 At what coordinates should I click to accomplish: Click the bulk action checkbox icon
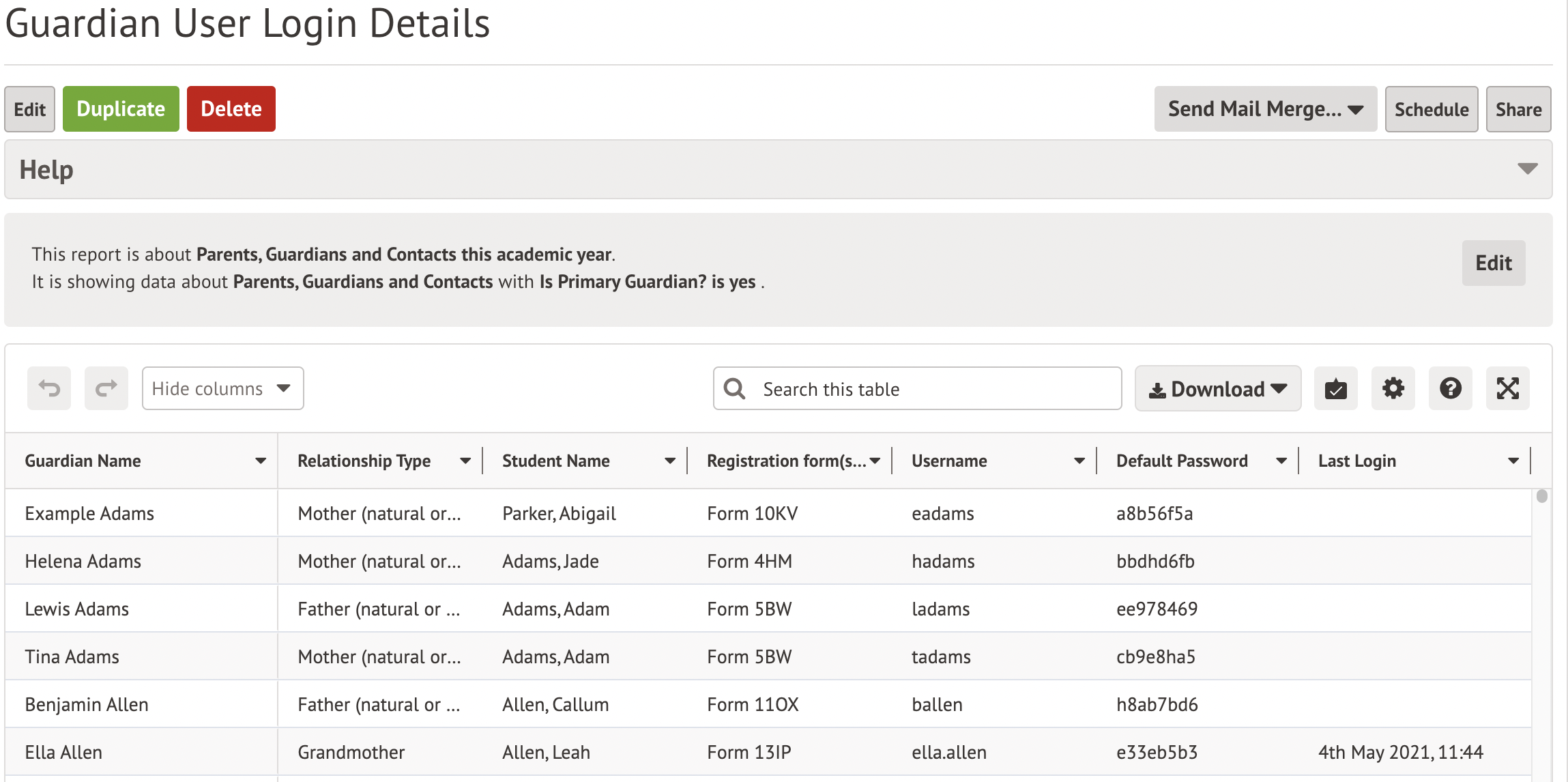pyautogui.click(x=1335, y=389)
